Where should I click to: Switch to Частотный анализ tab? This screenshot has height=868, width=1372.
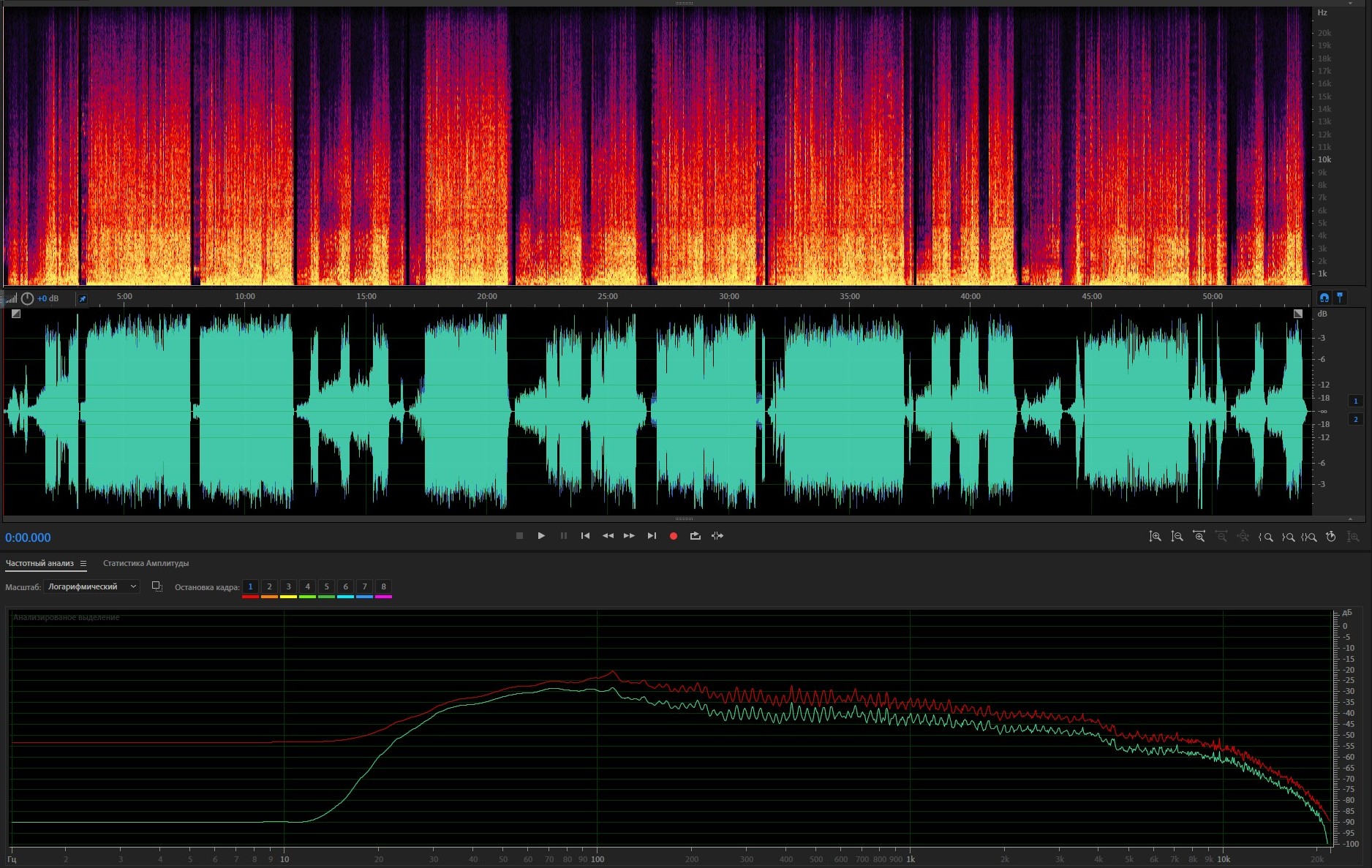tap(39, 563)
